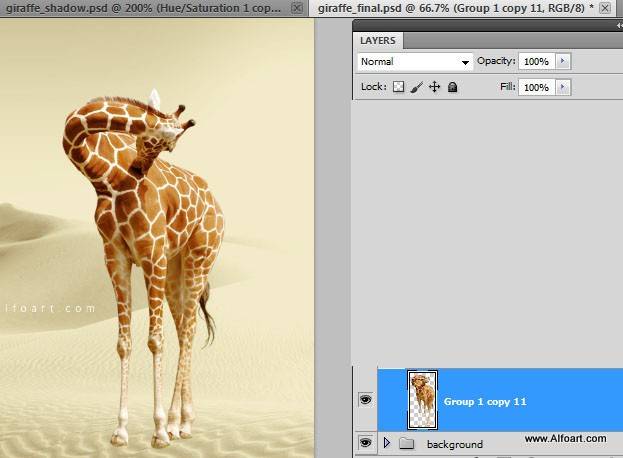
Task: Click the lock all padlock icon
Action: (452, 88)
